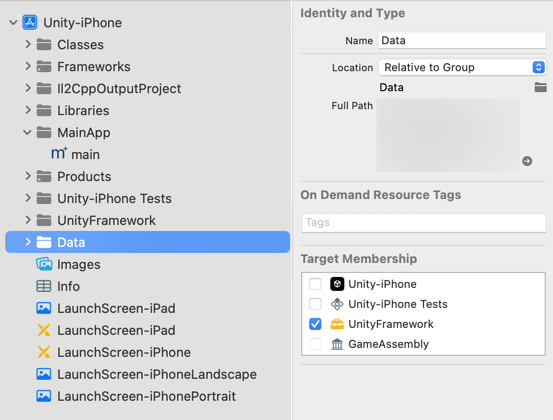Image resolution: width=553 pixels, height=420 pixels.
Task: Enable Unity-iPhone target membership checkbox
Action: click(x=315, y=284)
